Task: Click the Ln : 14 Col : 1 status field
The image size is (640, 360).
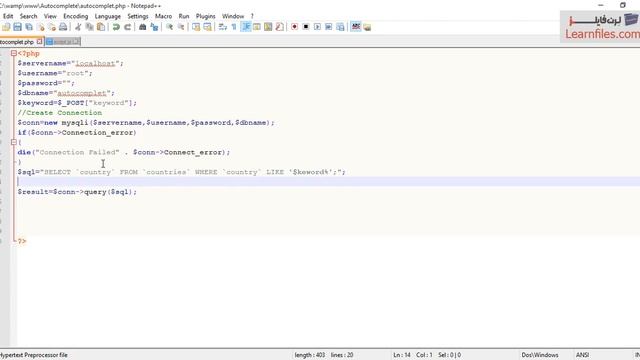Action: (x=413, y=355)
